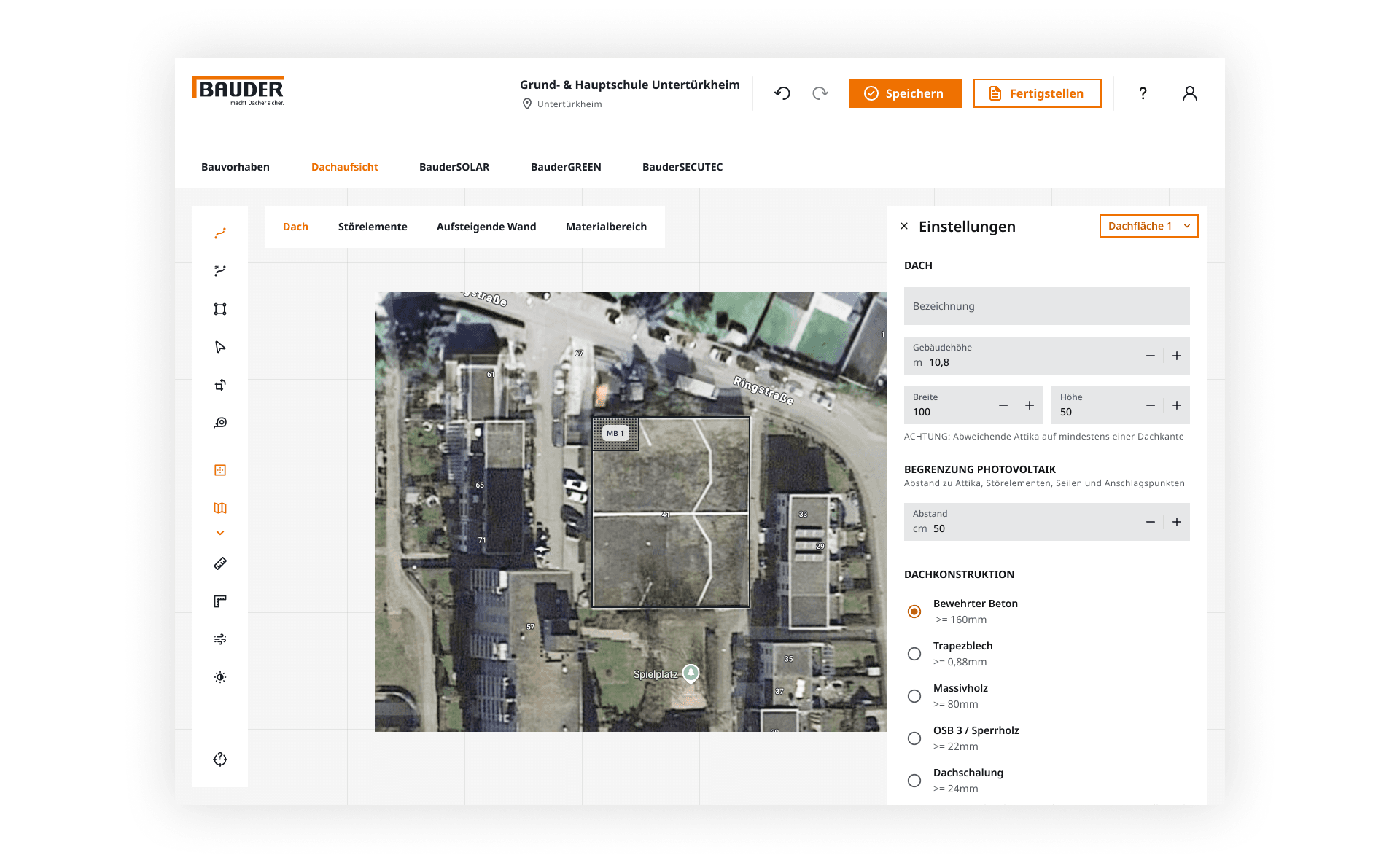Click the Spielplatz marker on map
Screen dimensions: 1400x863
tap(691, 673)
